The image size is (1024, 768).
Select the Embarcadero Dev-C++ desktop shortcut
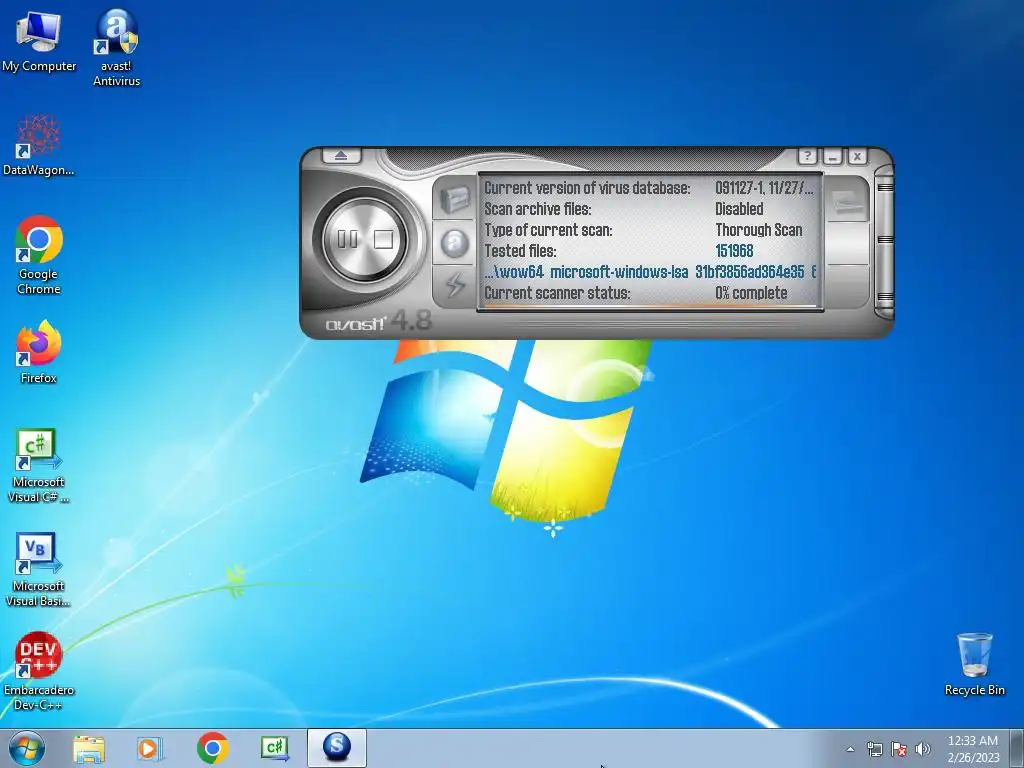(39, 671)
